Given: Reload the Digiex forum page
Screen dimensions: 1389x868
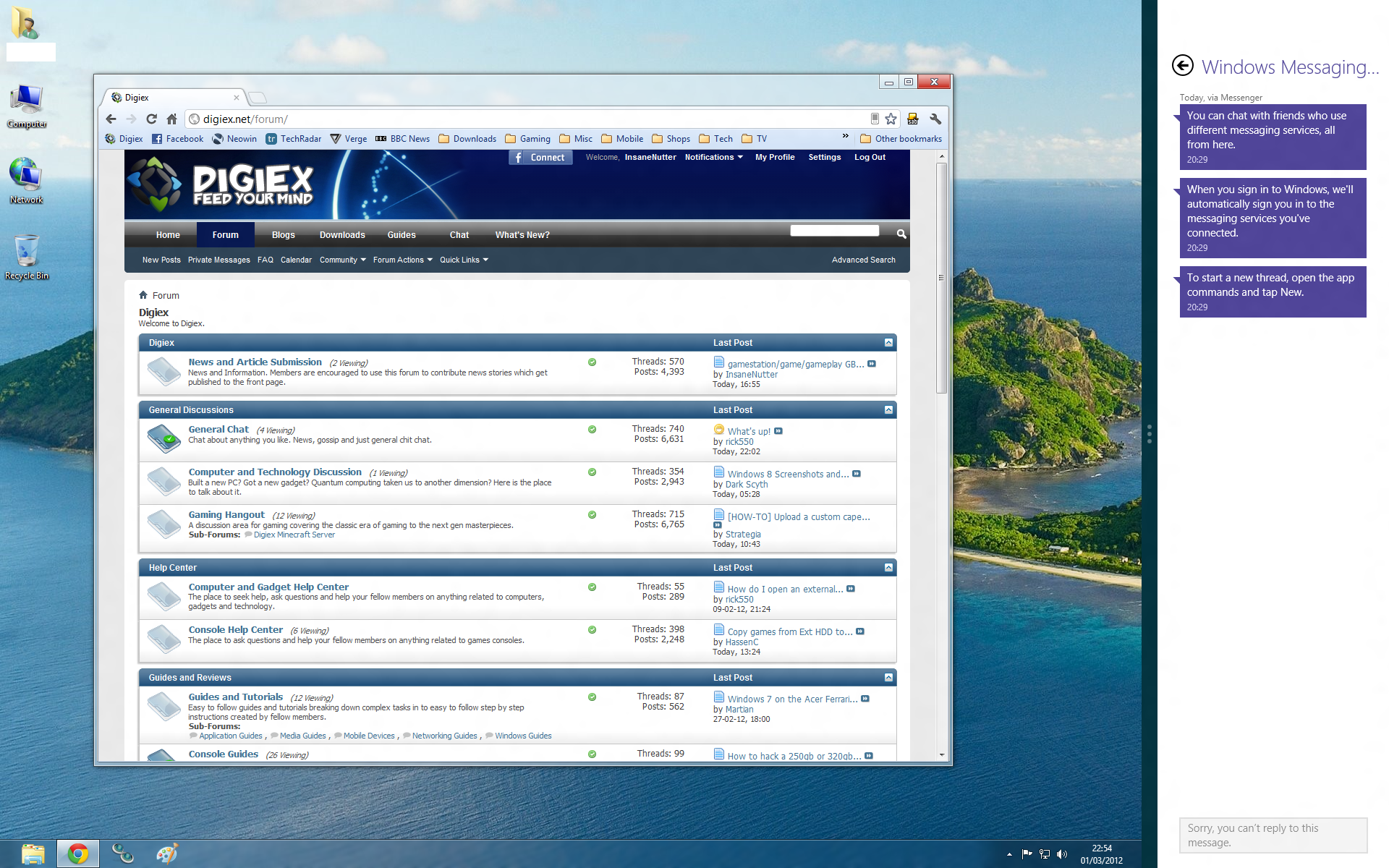Looking at the screenshot, I should coord(151,119).
